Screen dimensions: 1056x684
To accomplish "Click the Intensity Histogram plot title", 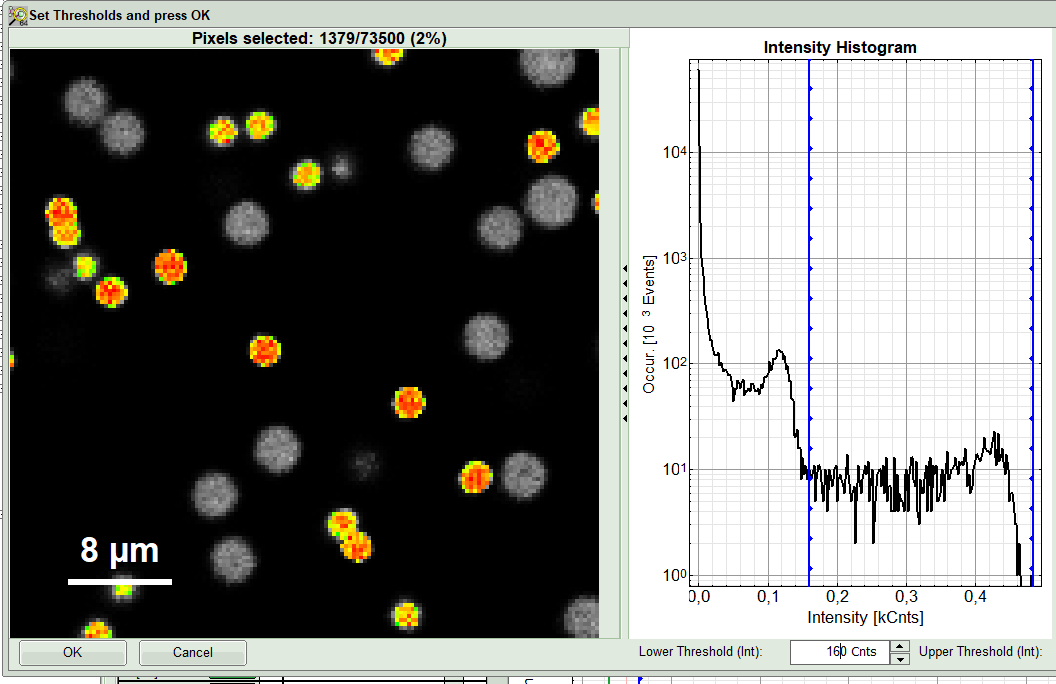I will (x=840, y=47).
